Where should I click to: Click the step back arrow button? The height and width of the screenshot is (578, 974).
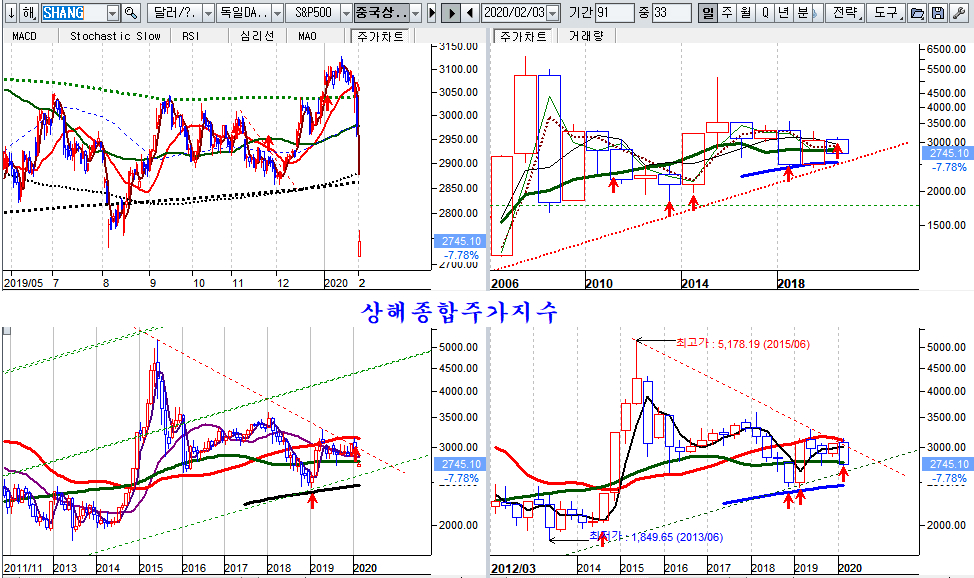coord(470,12)
